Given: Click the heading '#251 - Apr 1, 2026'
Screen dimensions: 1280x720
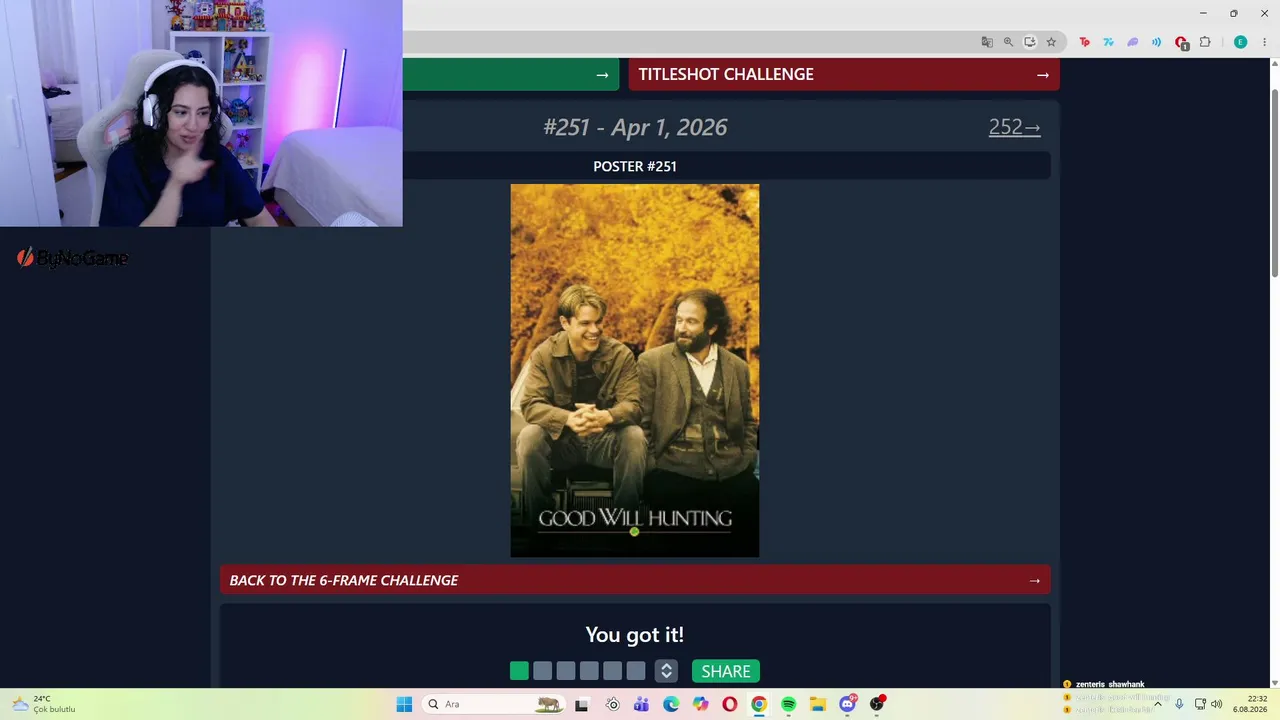Looking at the screenshot, I should (635, 127).
